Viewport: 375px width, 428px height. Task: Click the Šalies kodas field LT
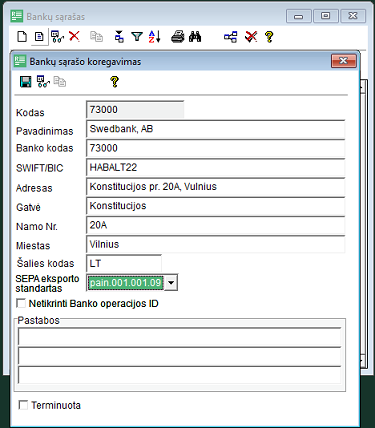pyautogui.click(x=124, y=263)
